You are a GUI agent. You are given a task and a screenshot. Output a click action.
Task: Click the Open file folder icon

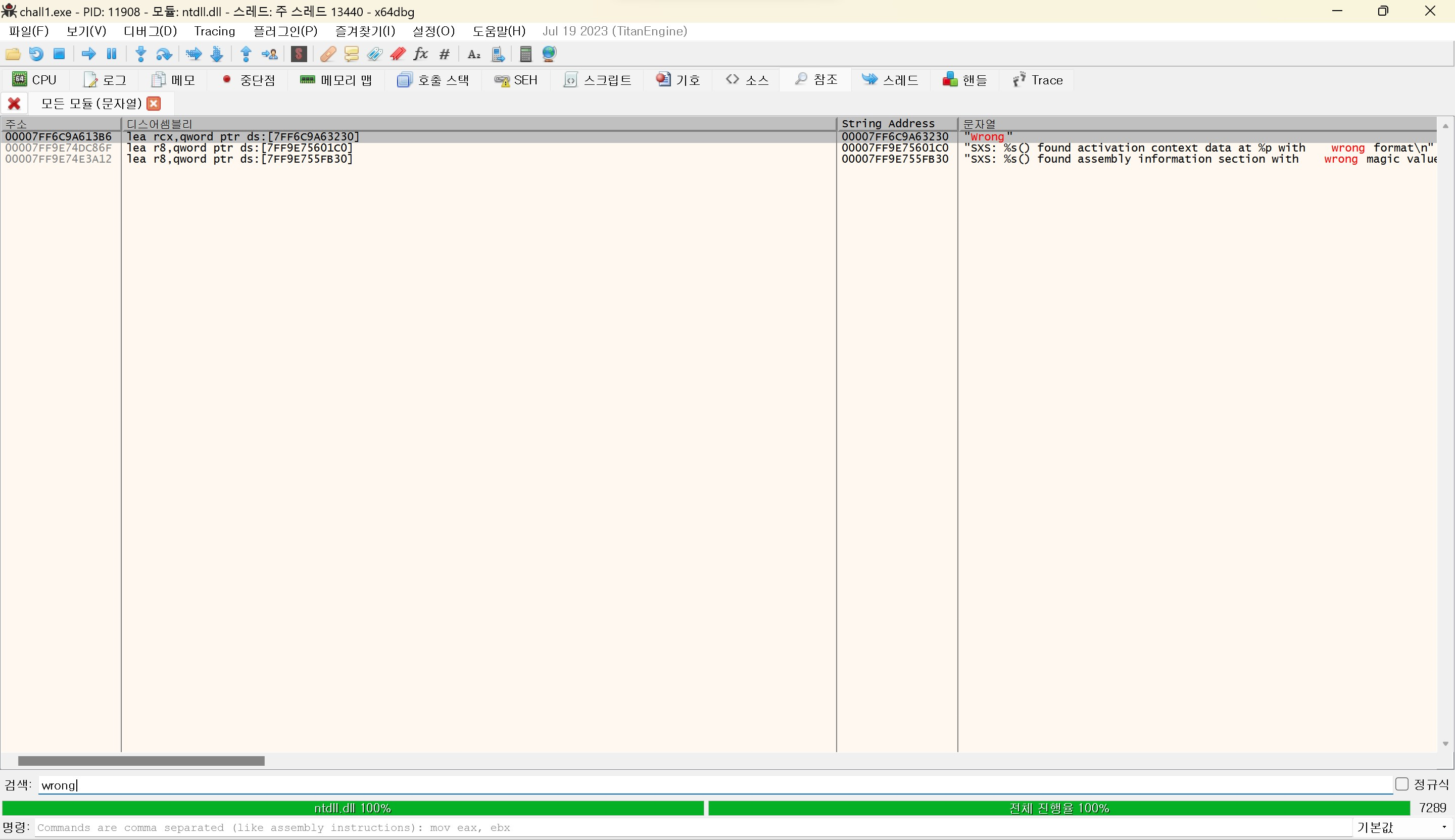[13, 54]
